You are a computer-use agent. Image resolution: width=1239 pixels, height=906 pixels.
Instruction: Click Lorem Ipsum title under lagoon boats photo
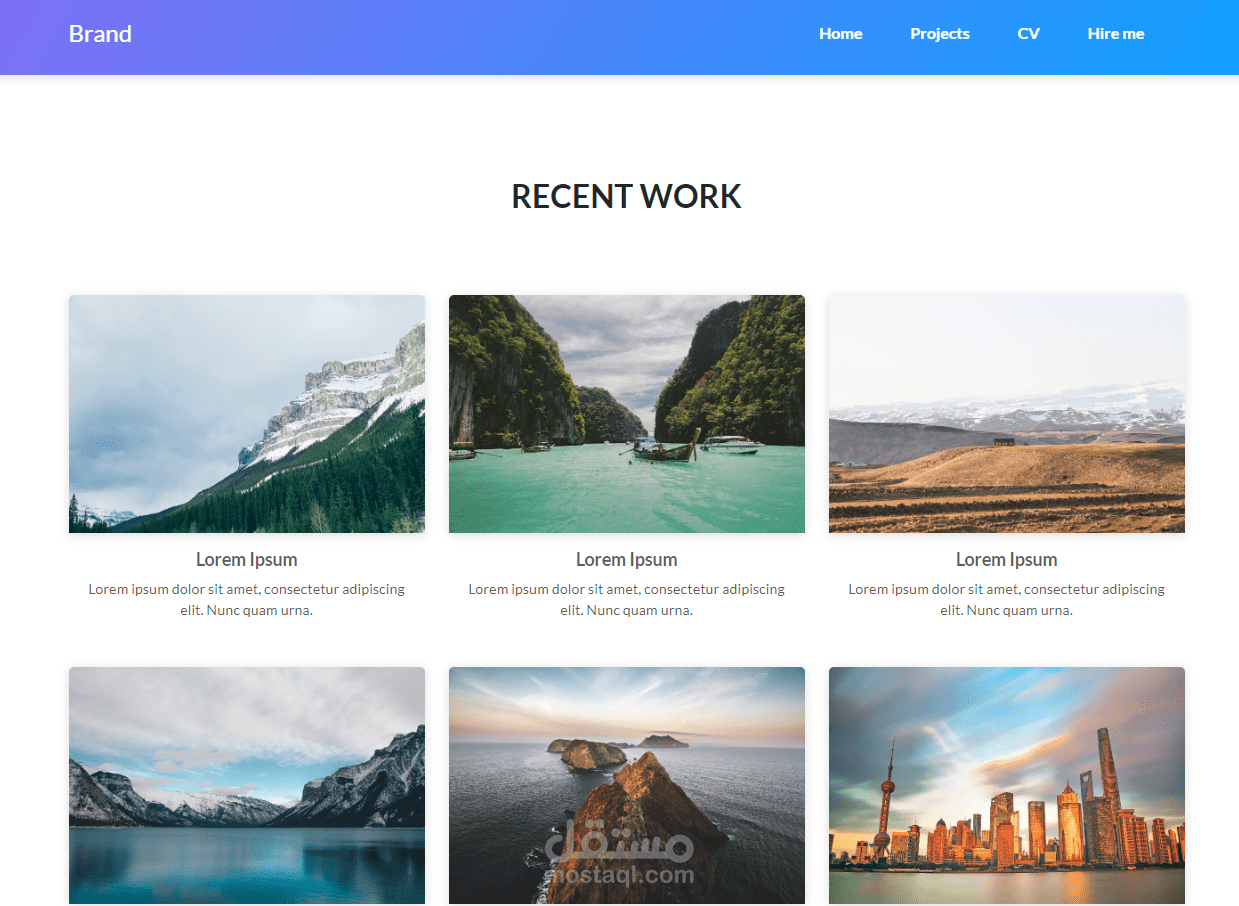pos(627,560)
